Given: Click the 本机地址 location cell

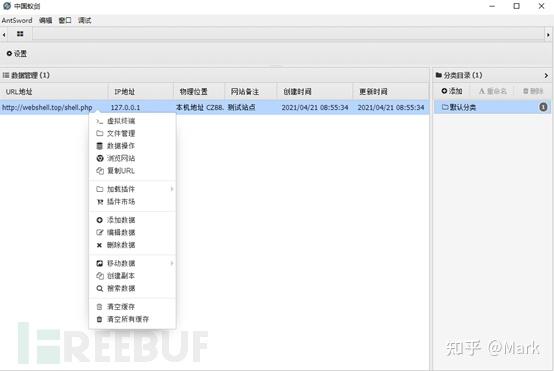Looking at the screenshot, I should coord(200,107).
